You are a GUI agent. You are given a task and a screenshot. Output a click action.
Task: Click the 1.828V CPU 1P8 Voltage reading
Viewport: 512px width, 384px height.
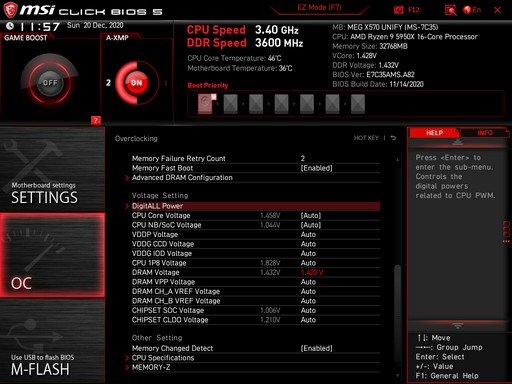coord(270,263)
